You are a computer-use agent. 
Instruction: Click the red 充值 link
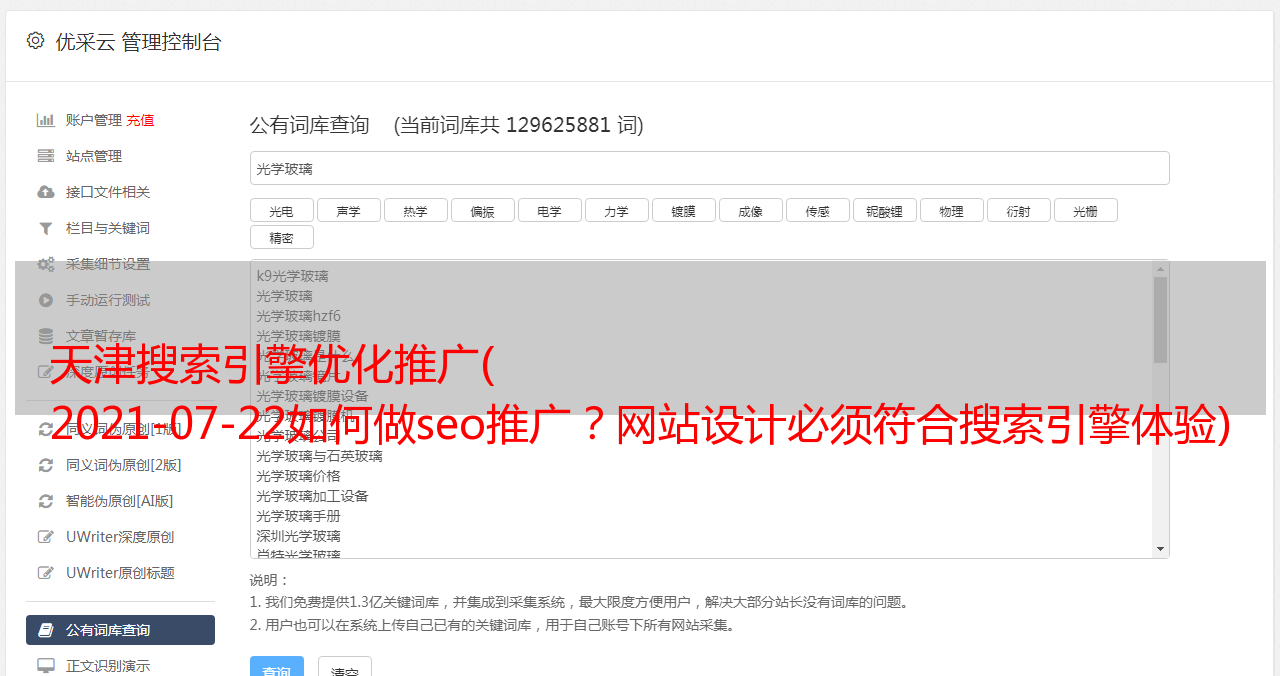coord(140,120)
